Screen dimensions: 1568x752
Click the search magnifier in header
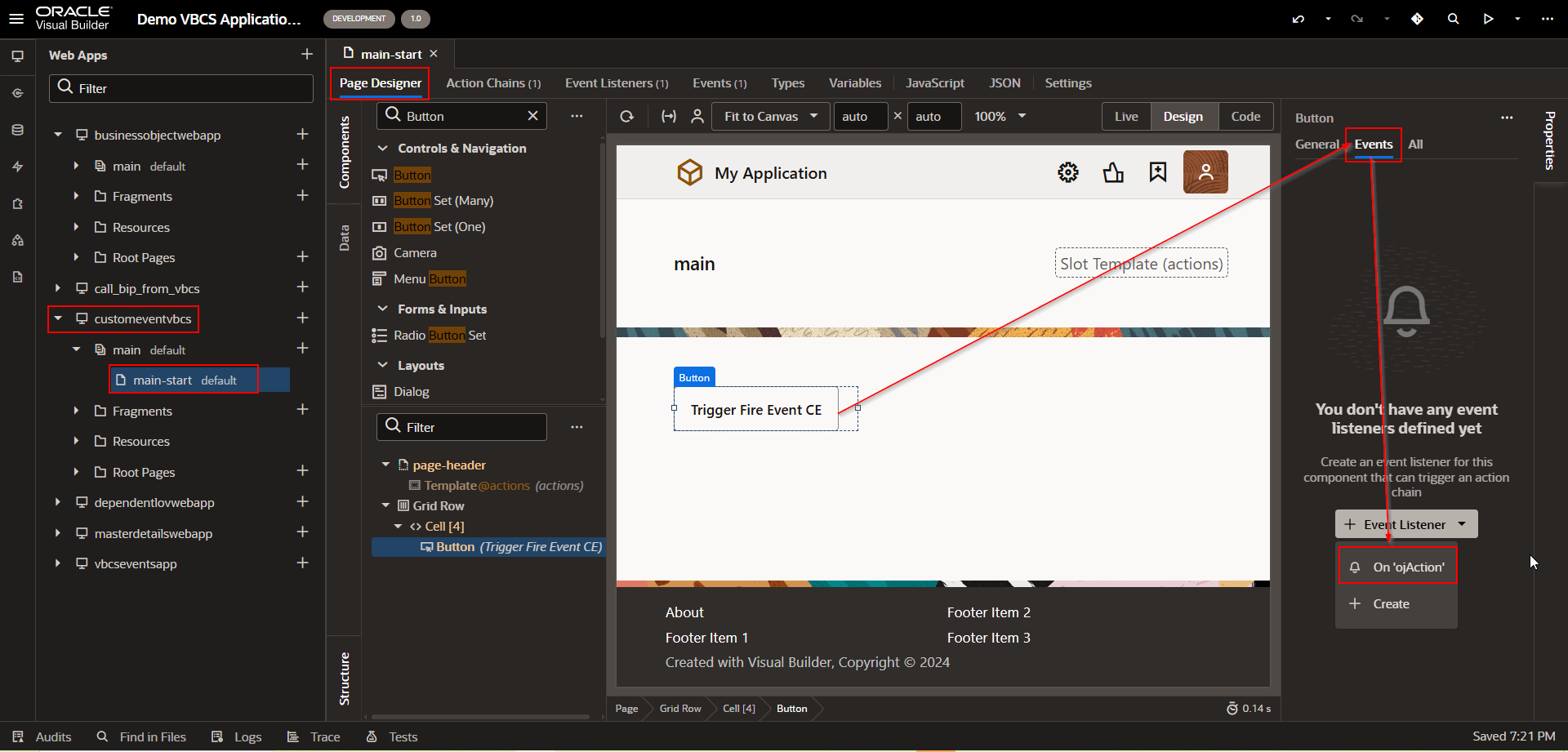click(x=1453, y=18)
